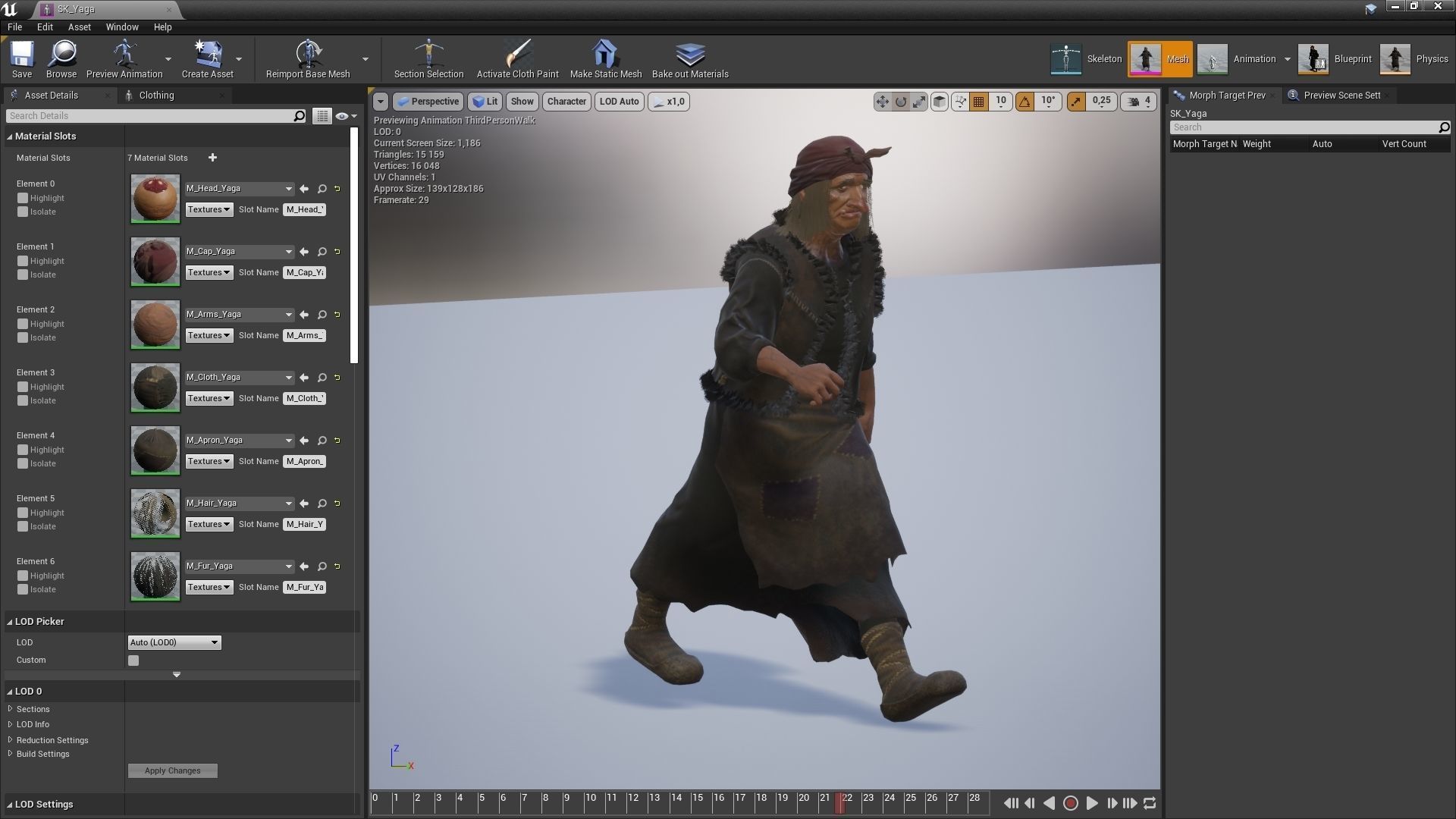Switch to Blueprint editor mode
Viewport: 1456px width, 819px height.
pyautogui.click(x=1335, y=59)
